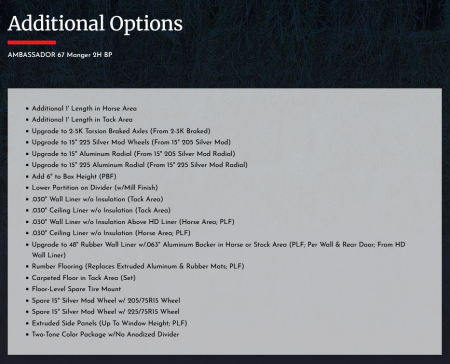Click Two-Tone Color Package w/No Anodized Divider
This screenshot has height=364, width=450.
click(x=105, y=334)
